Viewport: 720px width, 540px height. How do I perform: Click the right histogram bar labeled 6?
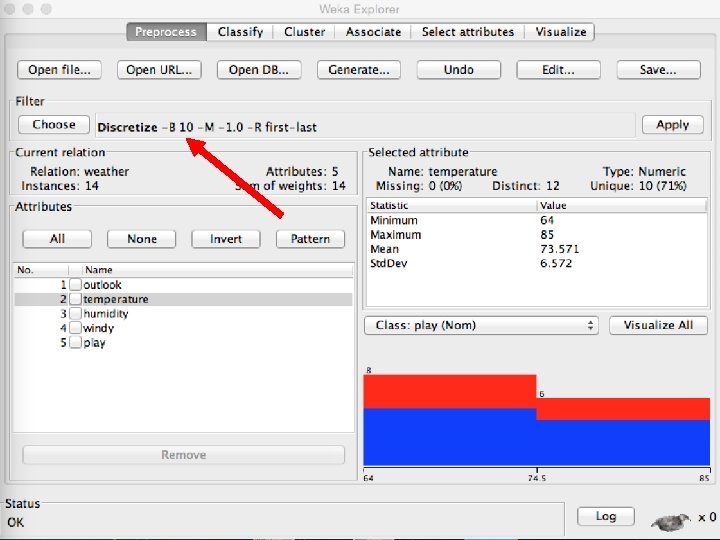[623, 432]
